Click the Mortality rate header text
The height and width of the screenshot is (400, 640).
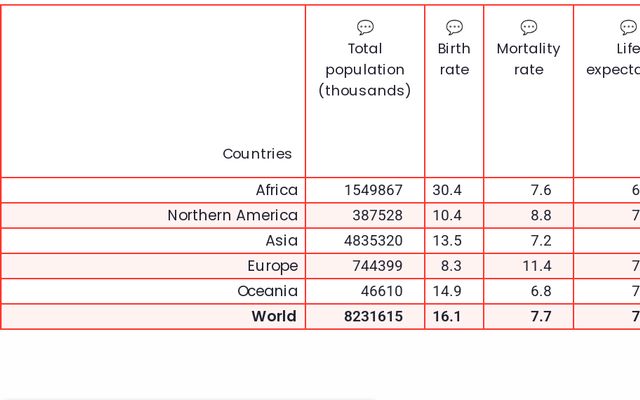coord(528,59)
